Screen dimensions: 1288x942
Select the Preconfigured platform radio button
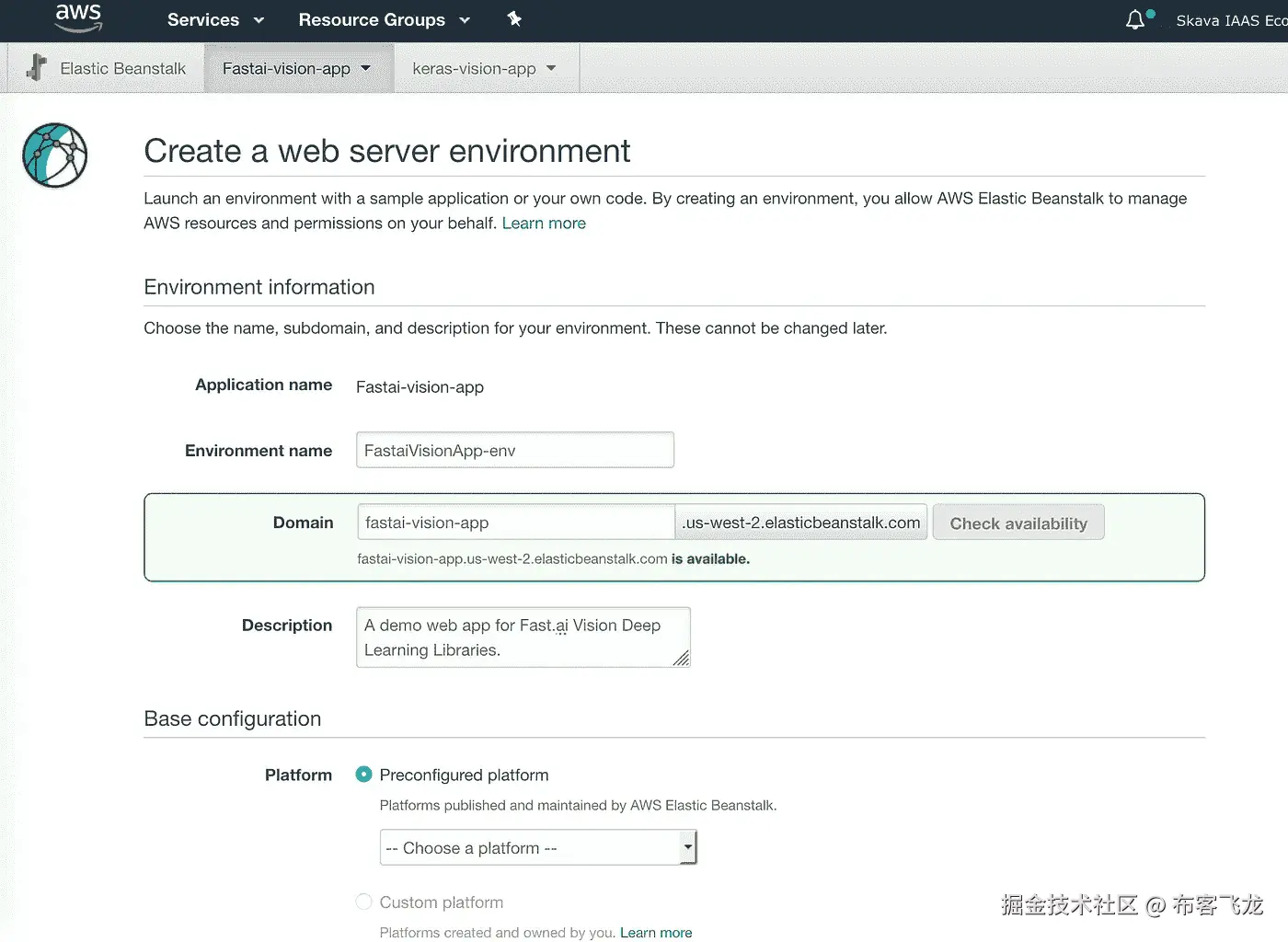click(364, 775)
